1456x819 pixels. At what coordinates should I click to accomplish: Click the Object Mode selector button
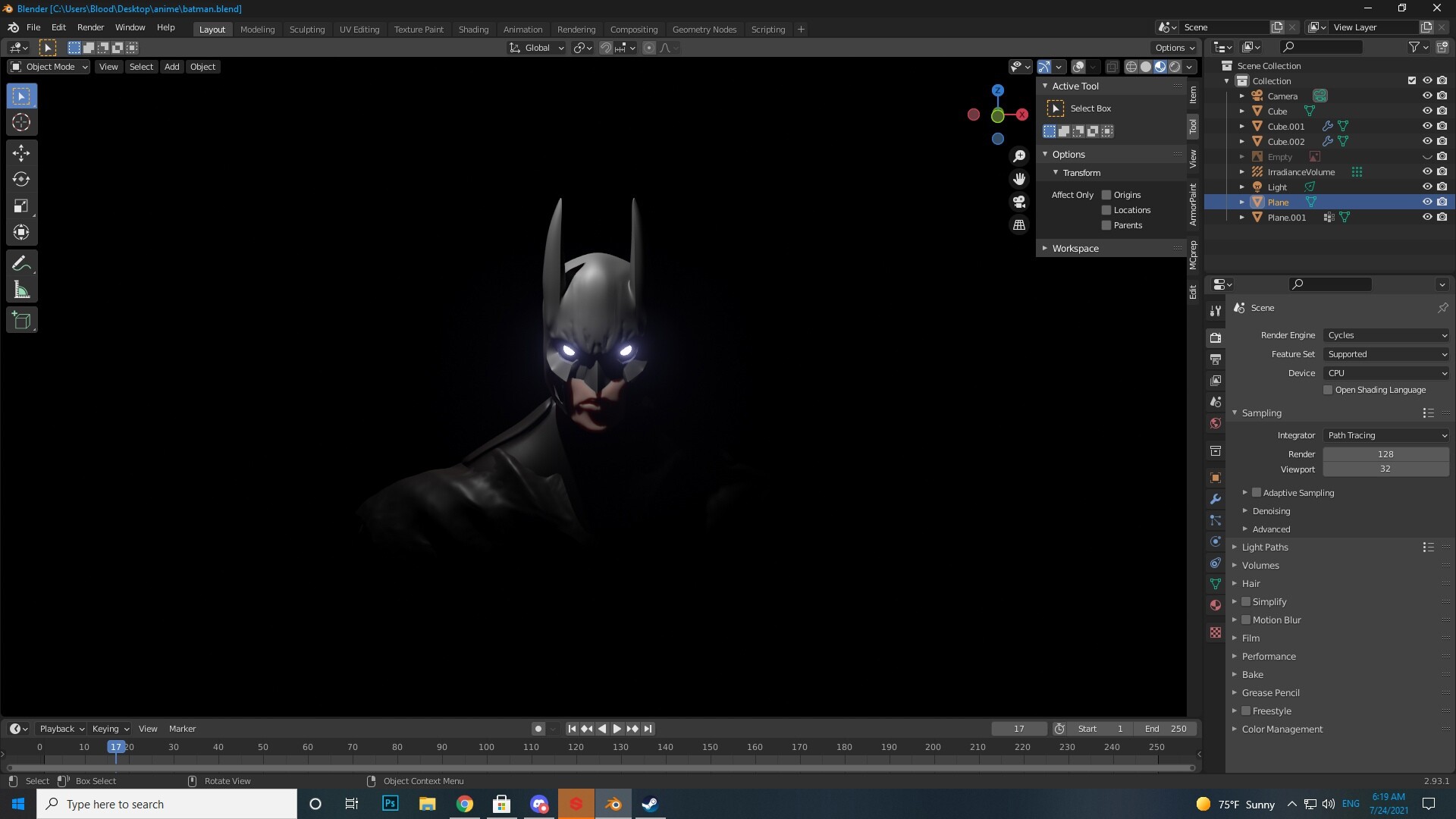[48, 66]
